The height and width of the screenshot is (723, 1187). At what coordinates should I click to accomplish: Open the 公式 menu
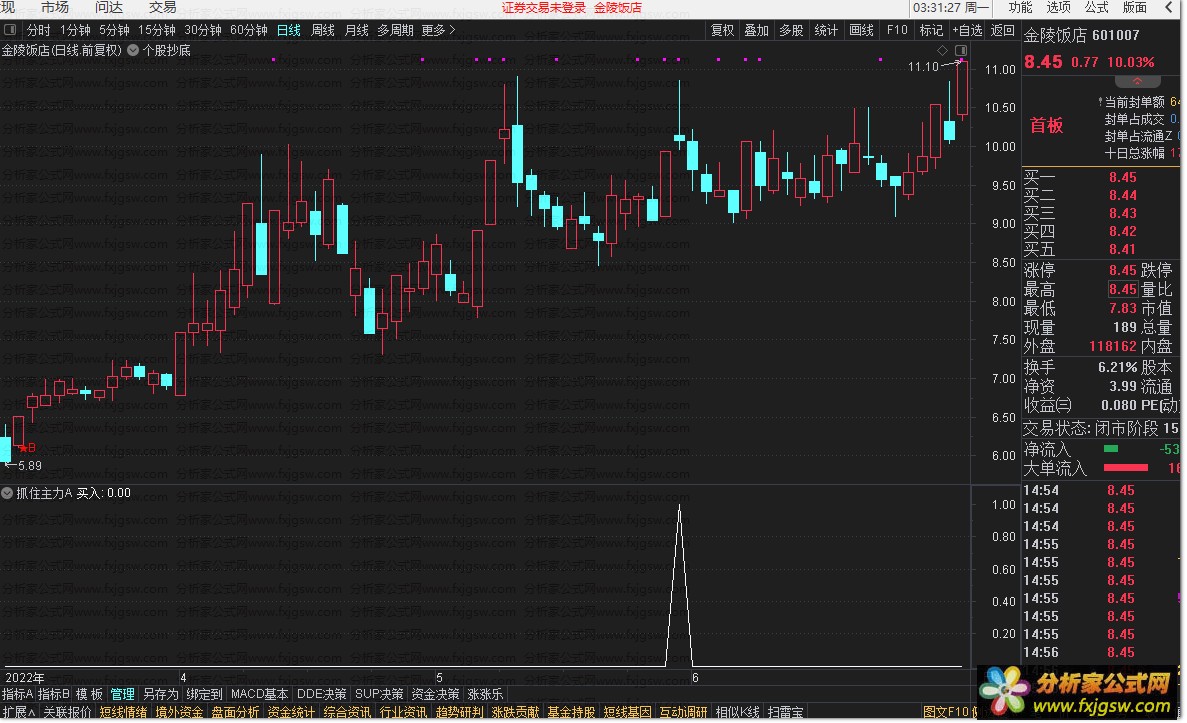[1096, 8]
